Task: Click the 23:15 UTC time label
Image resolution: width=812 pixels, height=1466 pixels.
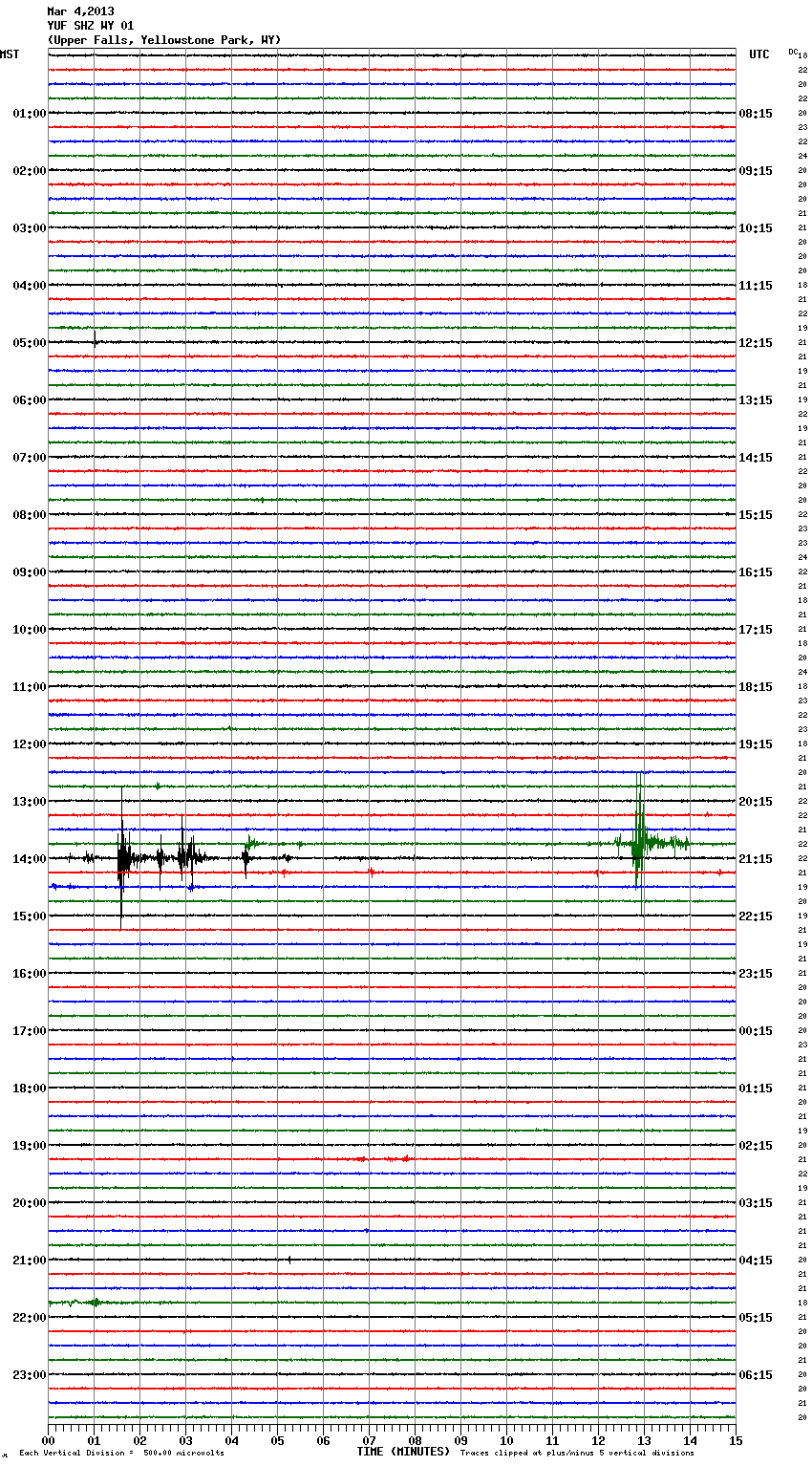Action: [756, 974]
